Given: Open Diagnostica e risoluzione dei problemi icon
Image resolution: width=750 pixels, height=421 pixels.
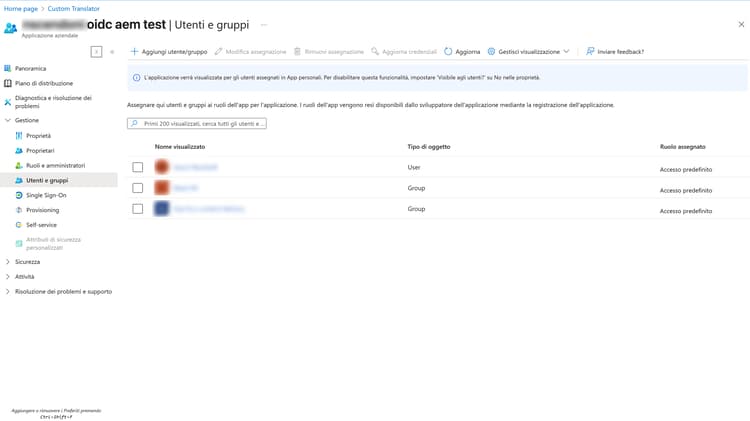Looking at the screenshot, I should pos(8,102).
